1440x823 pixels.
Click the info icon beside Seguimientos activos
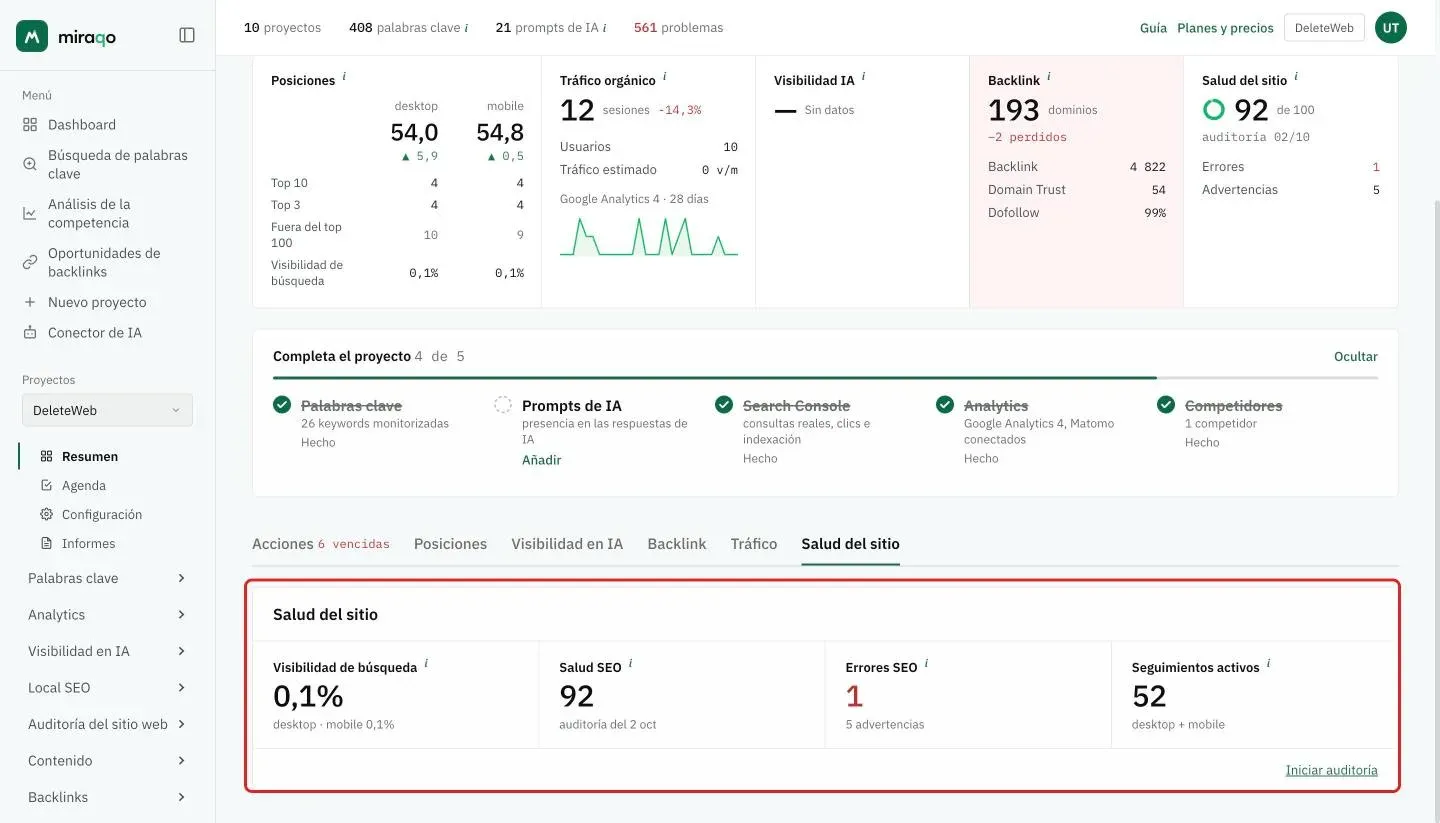pyautogui.click(x=1268, y=664)
